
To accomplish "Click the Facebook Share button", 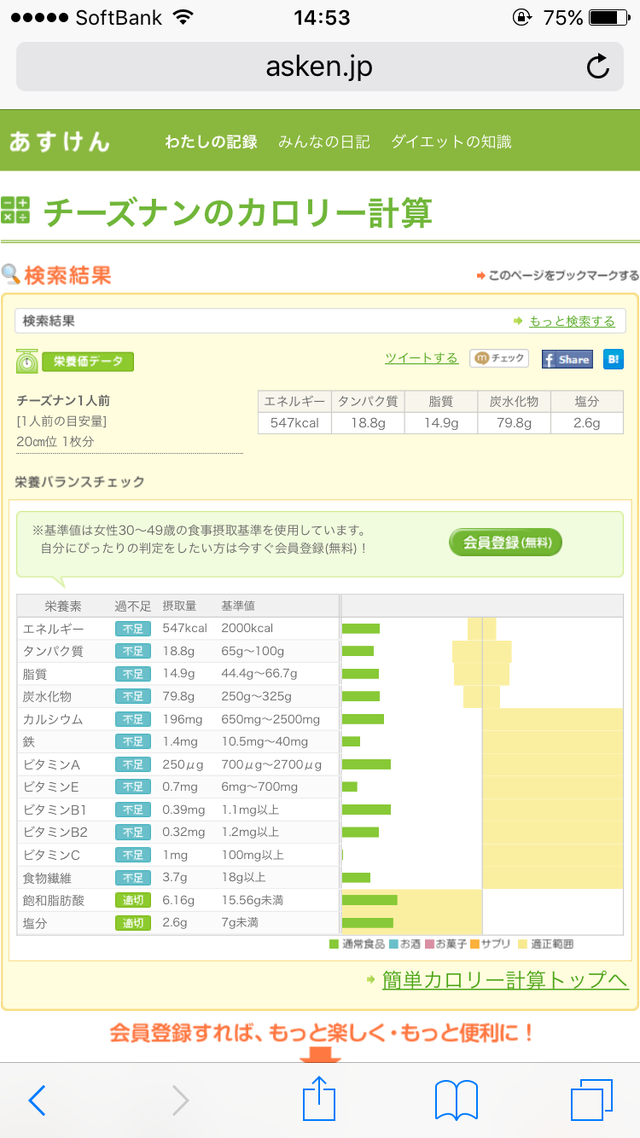I will point(567,359).
